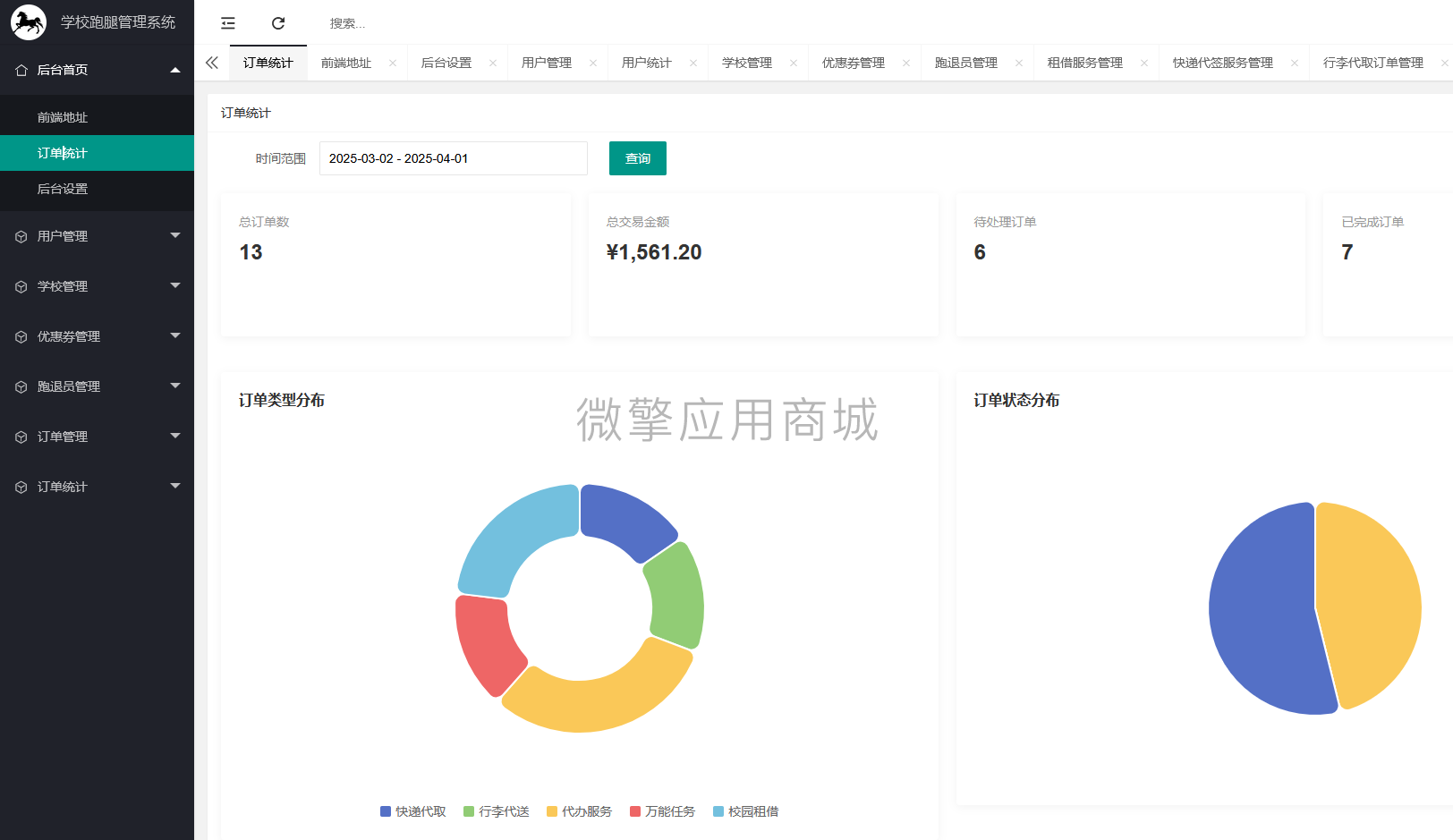Click the 总订单数 value 13
1453x840 pixels.
pos(251,252)
